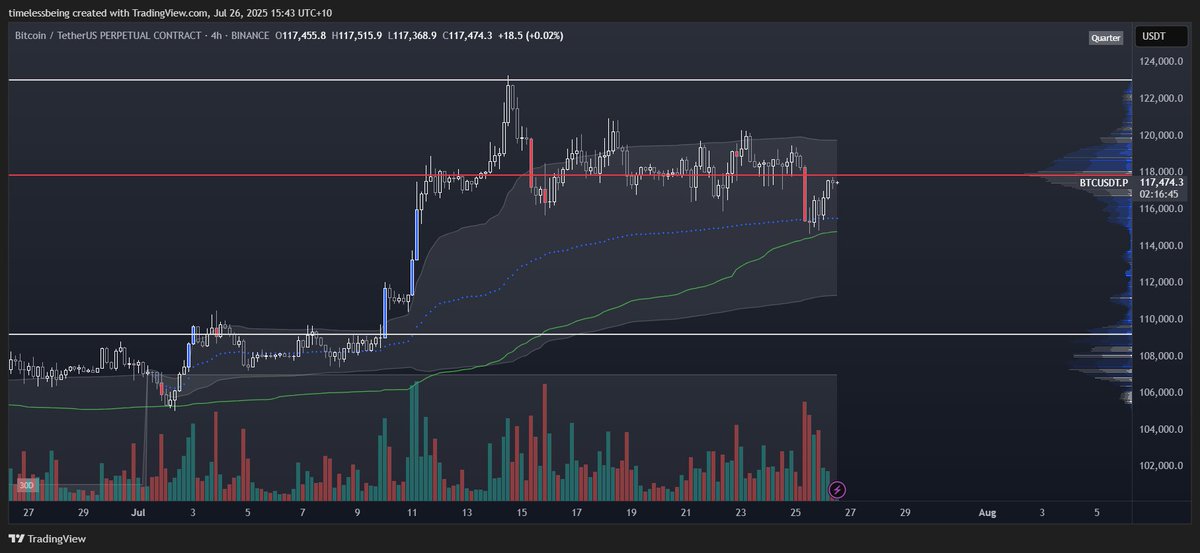Image resolution: width=1200 pixels, height=553 pixels.
Task: Click the 11 date label on time axis
Action: tap(412, 512)
